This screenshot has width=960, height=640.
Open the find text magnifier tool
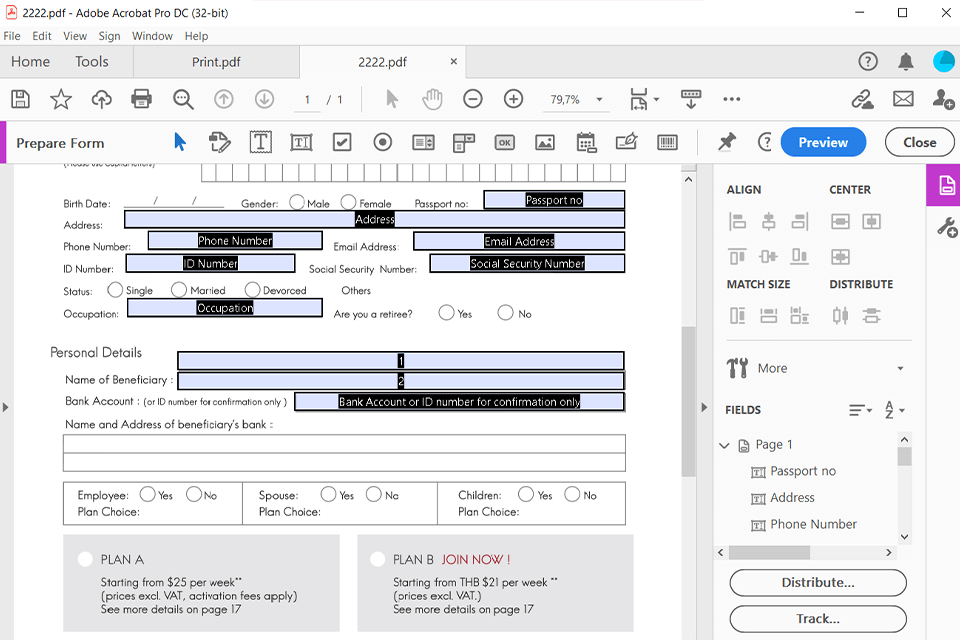[x=183, y=99]
